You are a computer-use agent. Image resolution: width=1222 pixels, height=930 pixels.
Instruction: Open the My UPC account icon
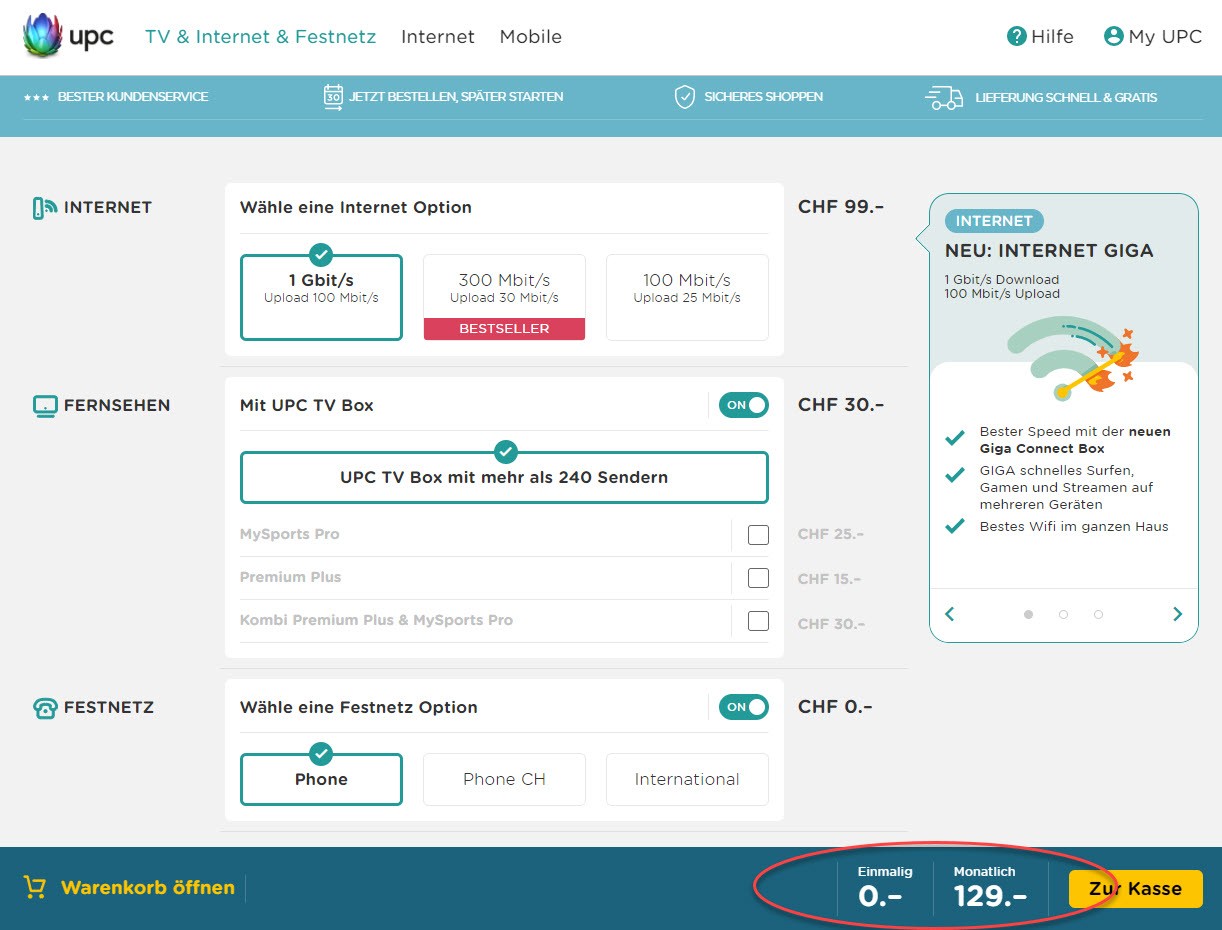[1113, 37]
